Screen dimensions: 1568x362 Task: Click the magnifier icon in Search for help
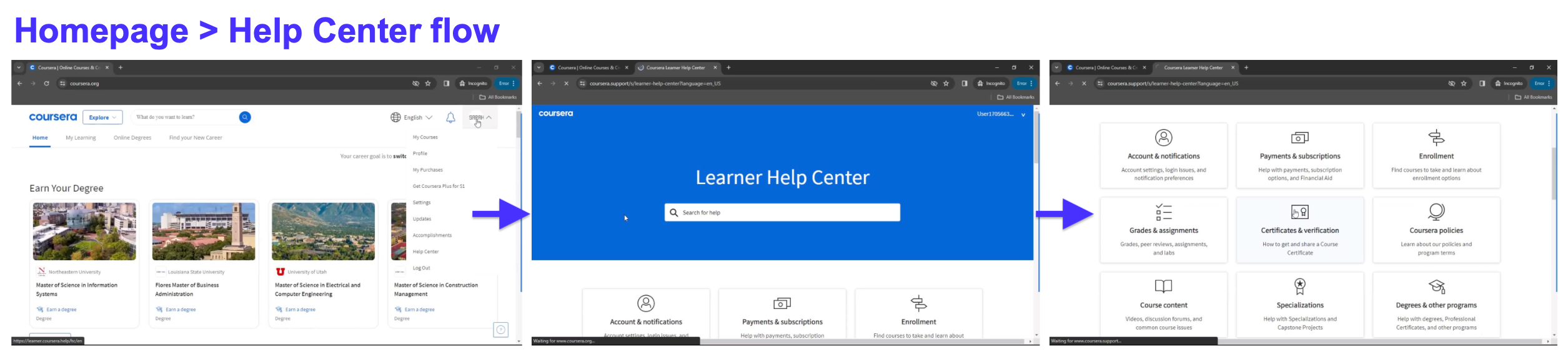[673, 212]
